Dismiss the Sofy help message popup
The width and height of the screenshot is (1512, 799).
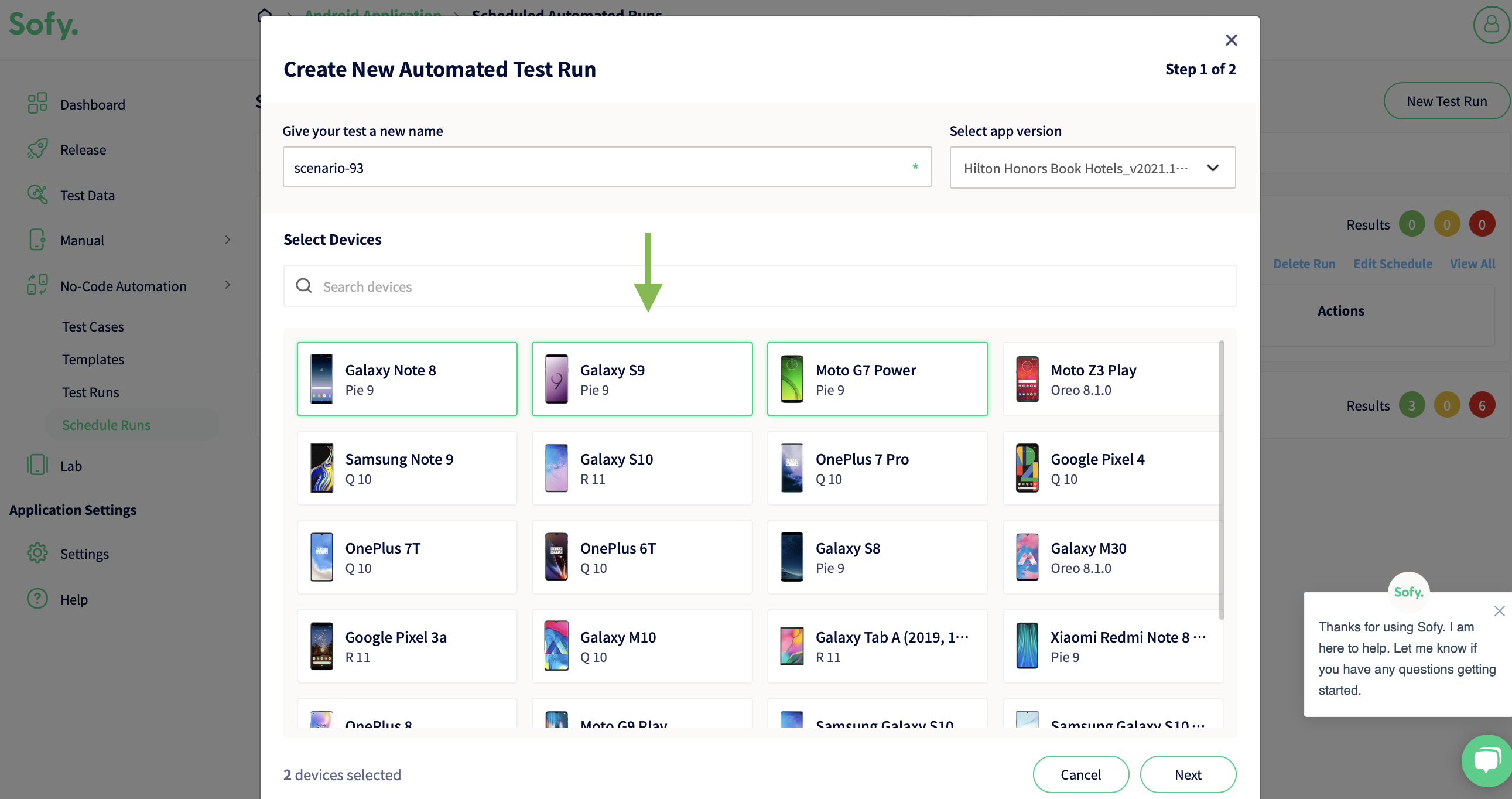point(1499,611)
